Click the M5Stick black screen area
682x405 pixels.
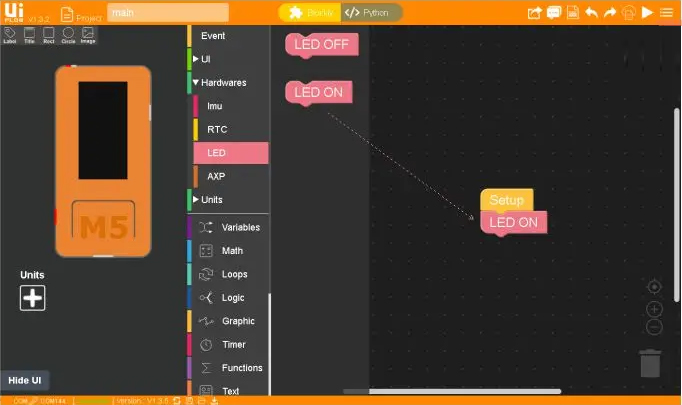point(103,130)
